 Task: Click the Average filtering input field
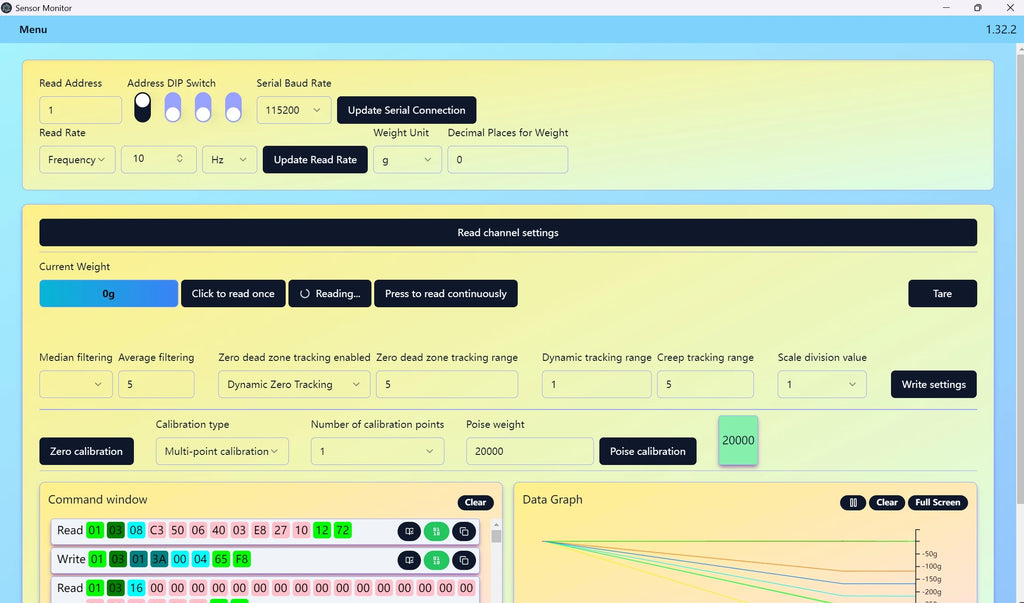(x=156, y=384)
